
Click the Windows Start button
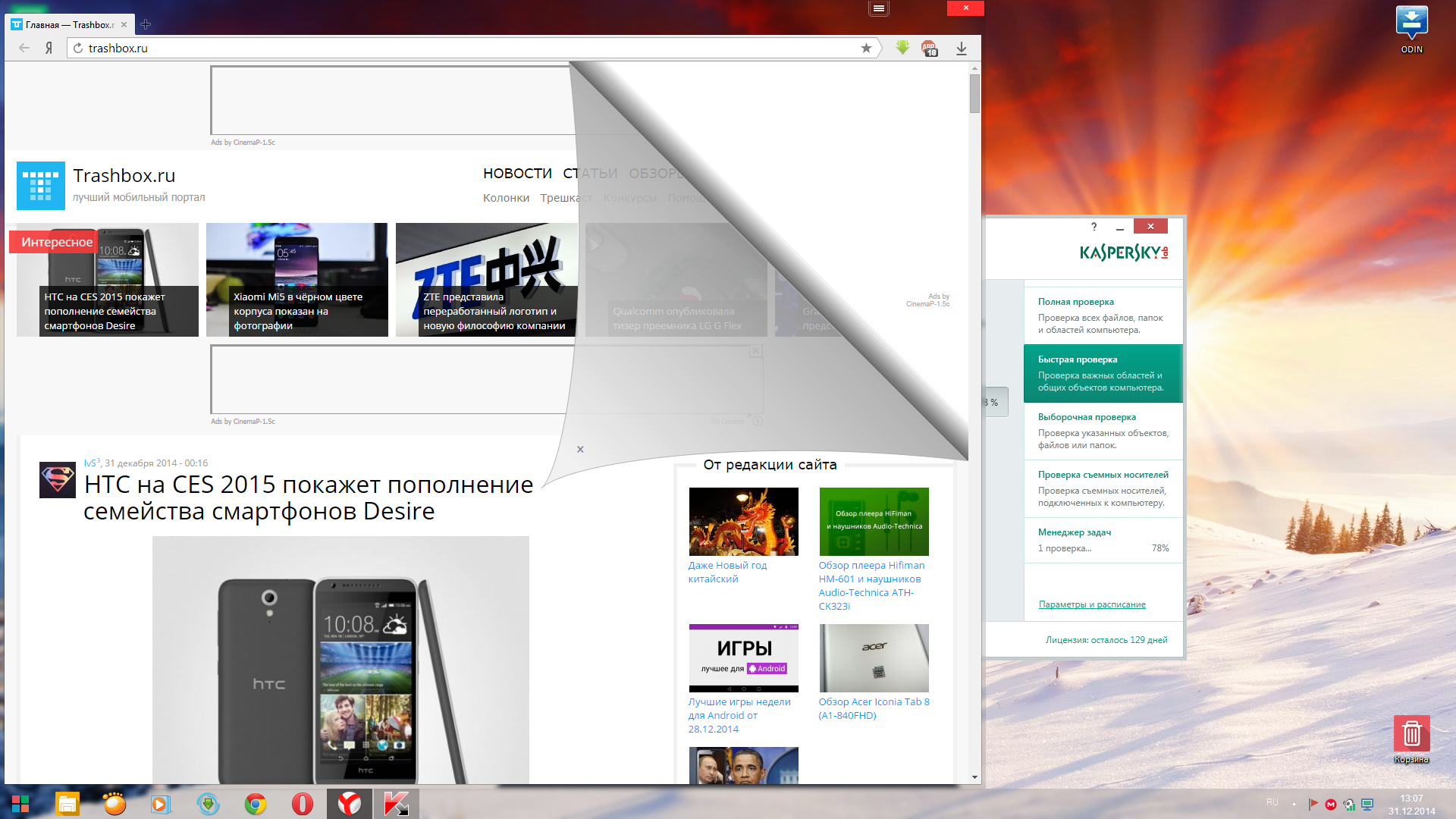click(x=20, y=804)
